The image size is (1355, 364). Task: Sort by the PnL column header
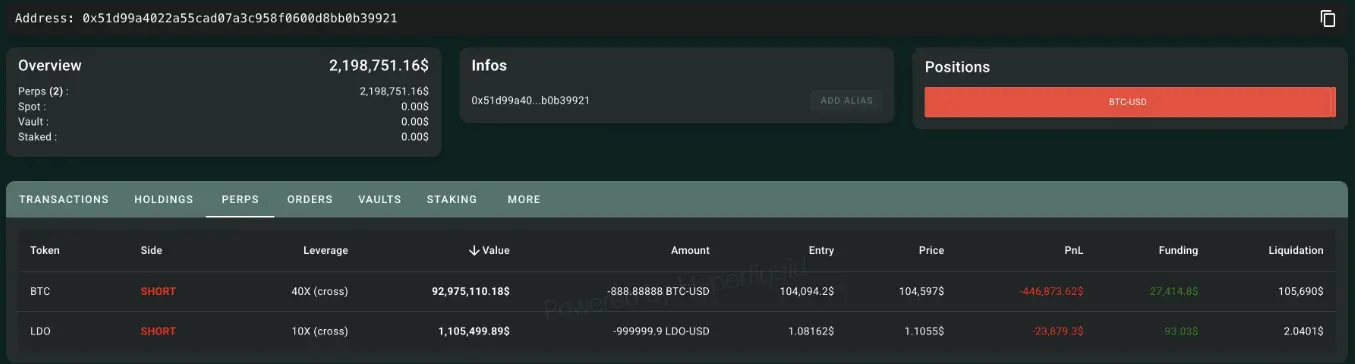(x=1074, y=251)
